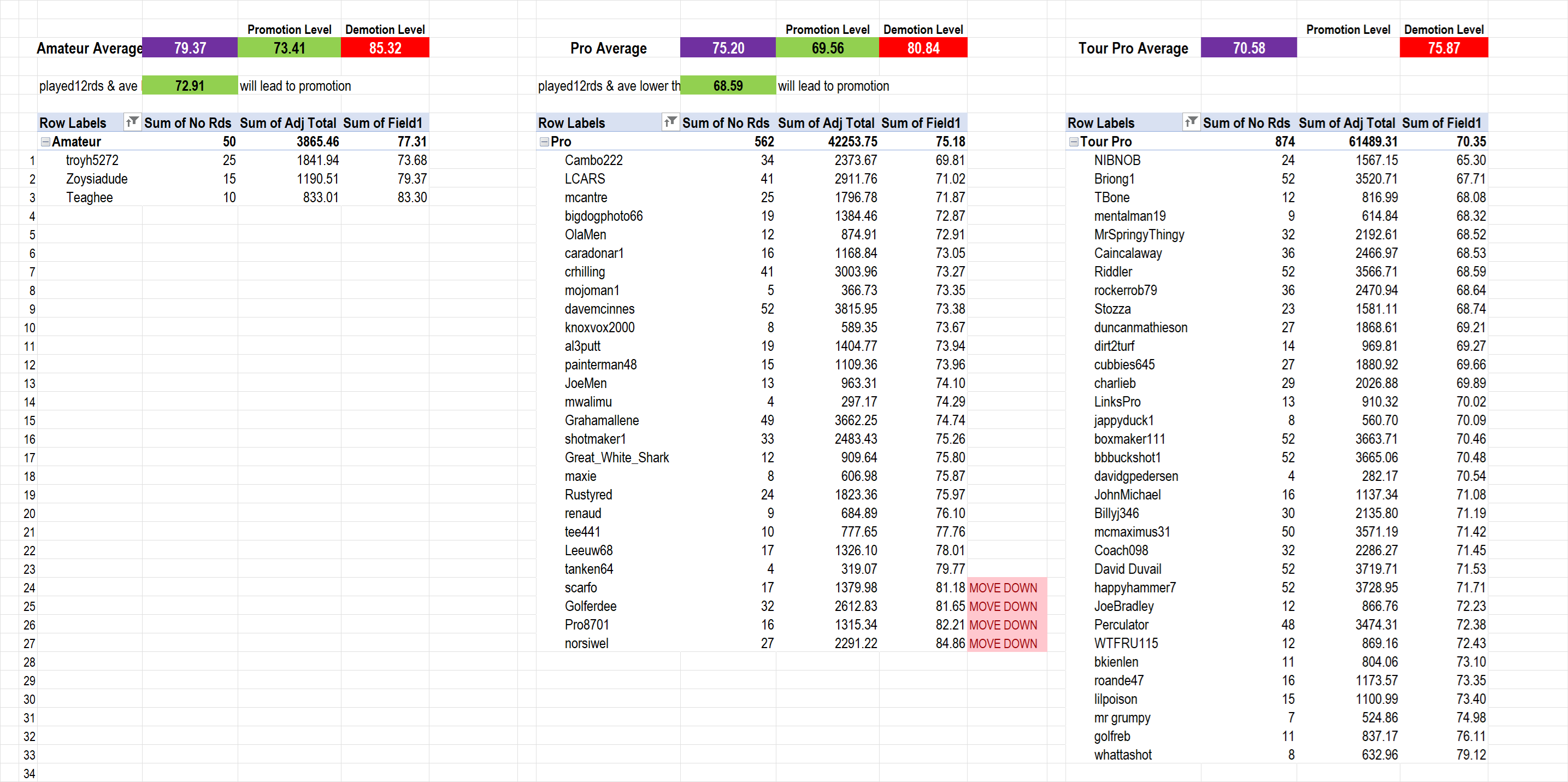Click MOVE DOWN flag next to norsiwel
Screen dimensions: 1568x782
1003,643
